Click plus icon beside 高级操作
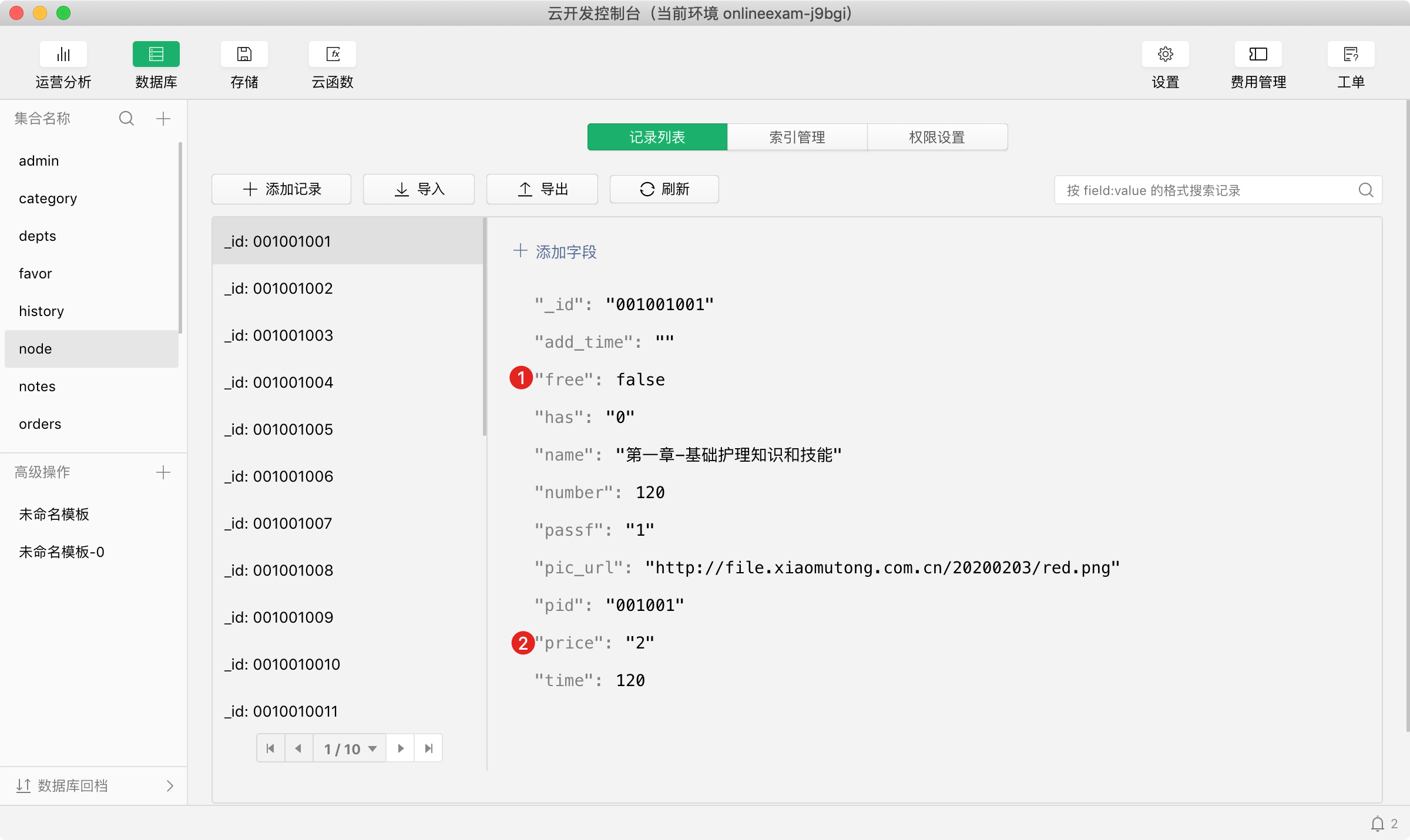The image size is (1410, 840). (x=163, y=472)
